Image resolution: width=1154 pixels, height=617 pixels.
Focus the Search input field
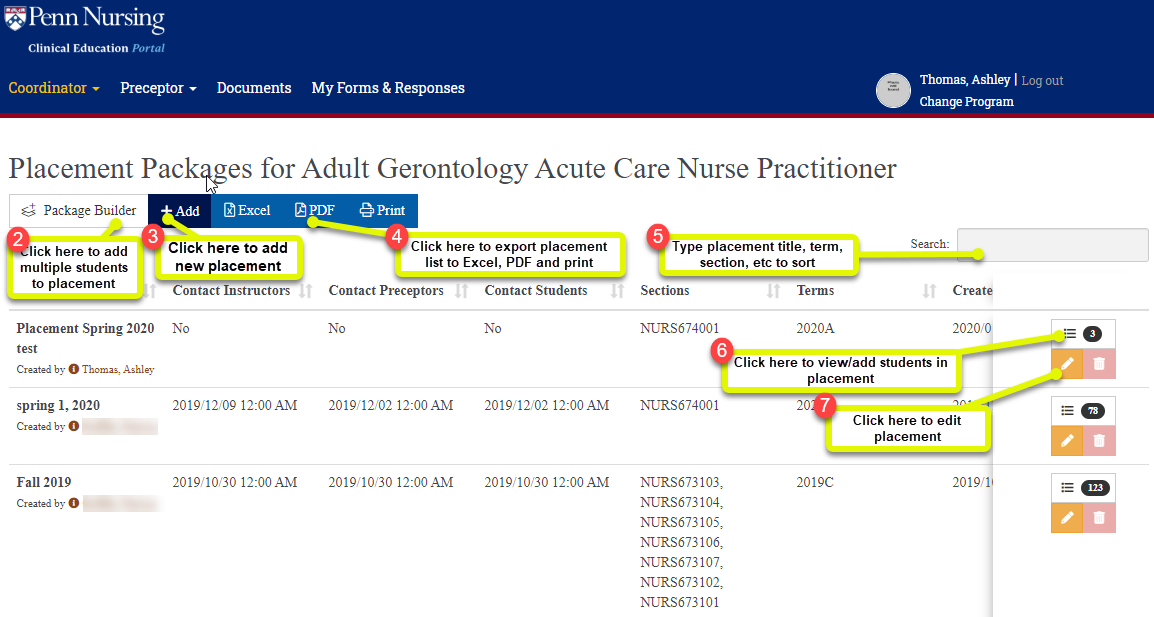(x=1052, y=244)
